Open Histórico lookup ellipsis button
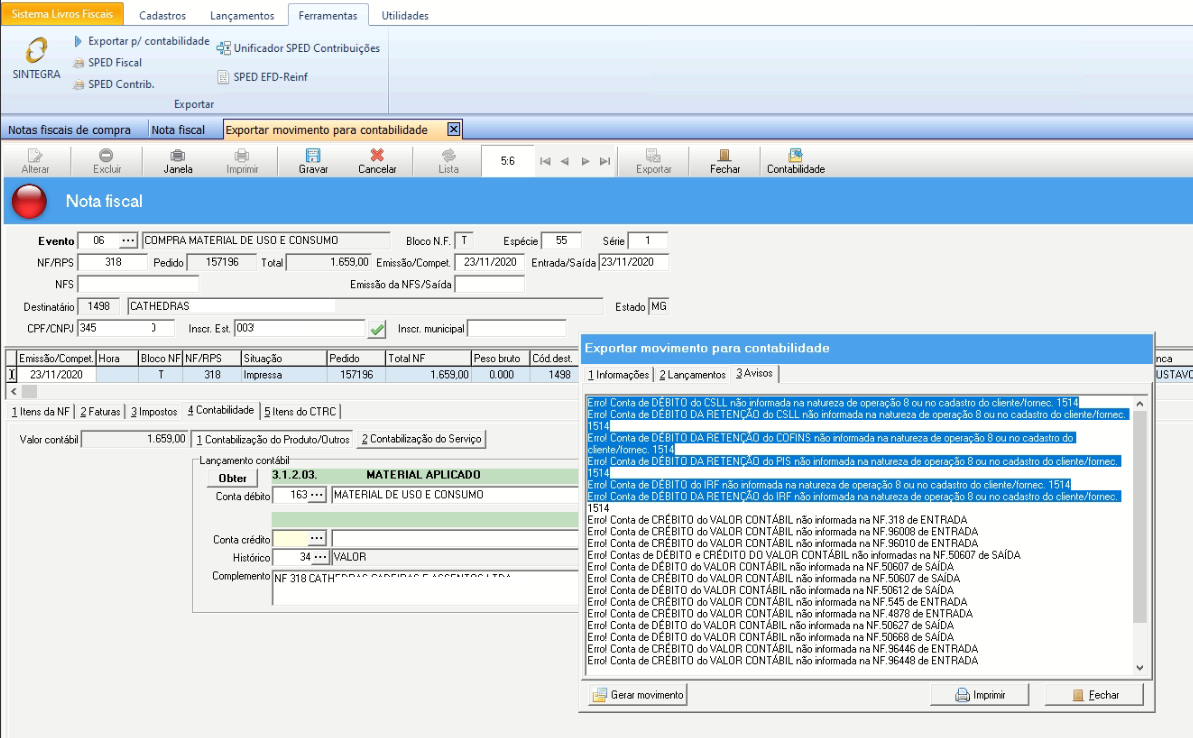The width and height of the screenshot is (1193, 738). pos(319,557)
